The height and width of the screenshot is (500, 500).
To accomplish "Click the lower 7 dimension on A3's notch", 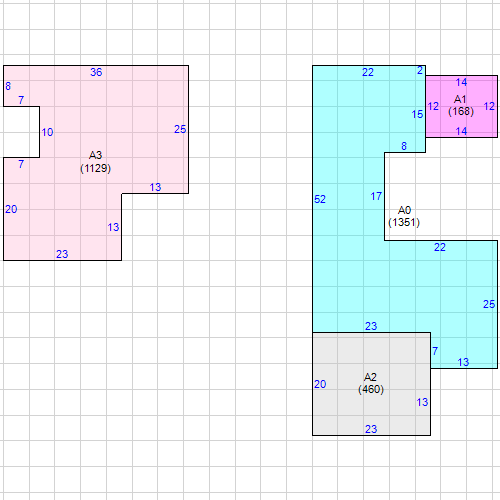I will point(21,164).
